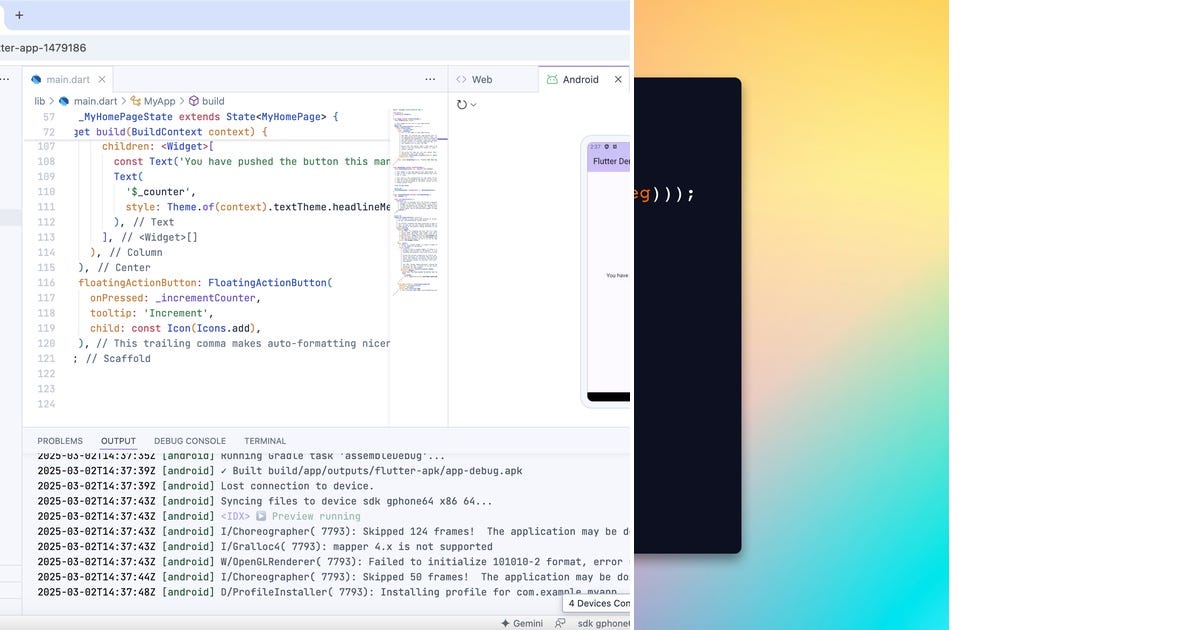Screen dimensions: 1200x630
Task: Click the sticky header line 72 build(BuildContext context)
Action: (x=170, y=132)
